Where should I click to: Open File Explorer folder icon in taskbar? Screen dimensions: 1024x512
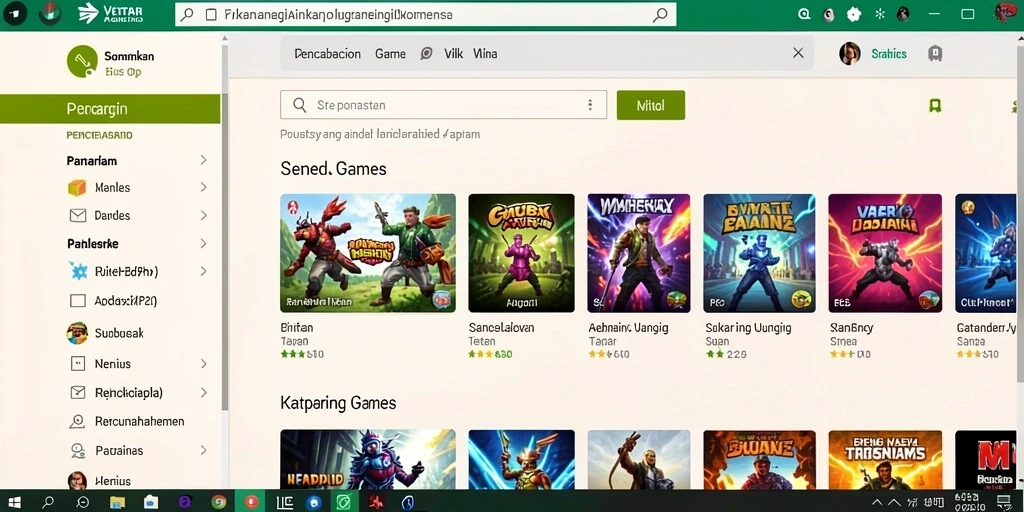pyautogui.click(x=118, y=502)
